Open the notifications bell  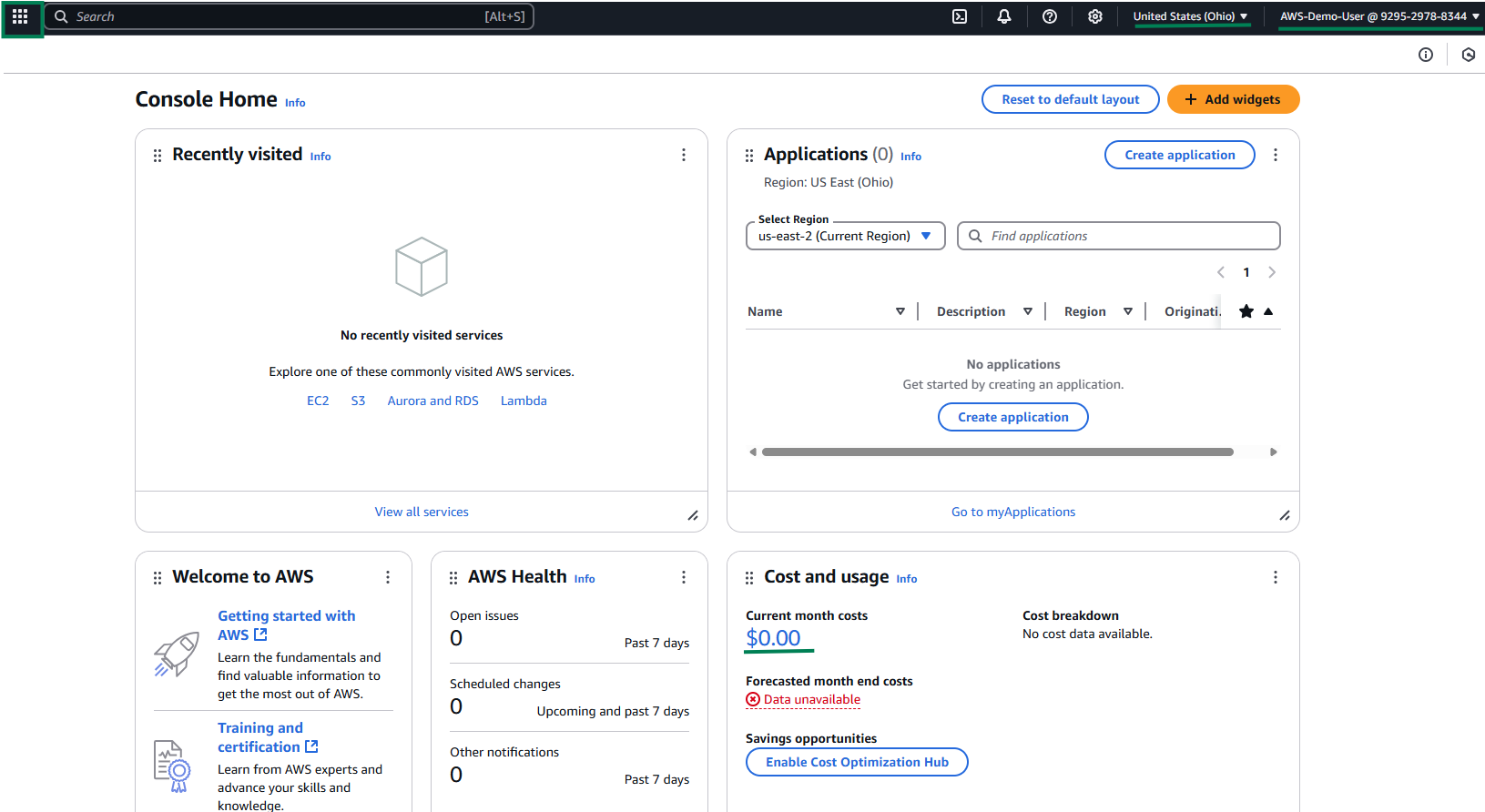(1004, 16)
